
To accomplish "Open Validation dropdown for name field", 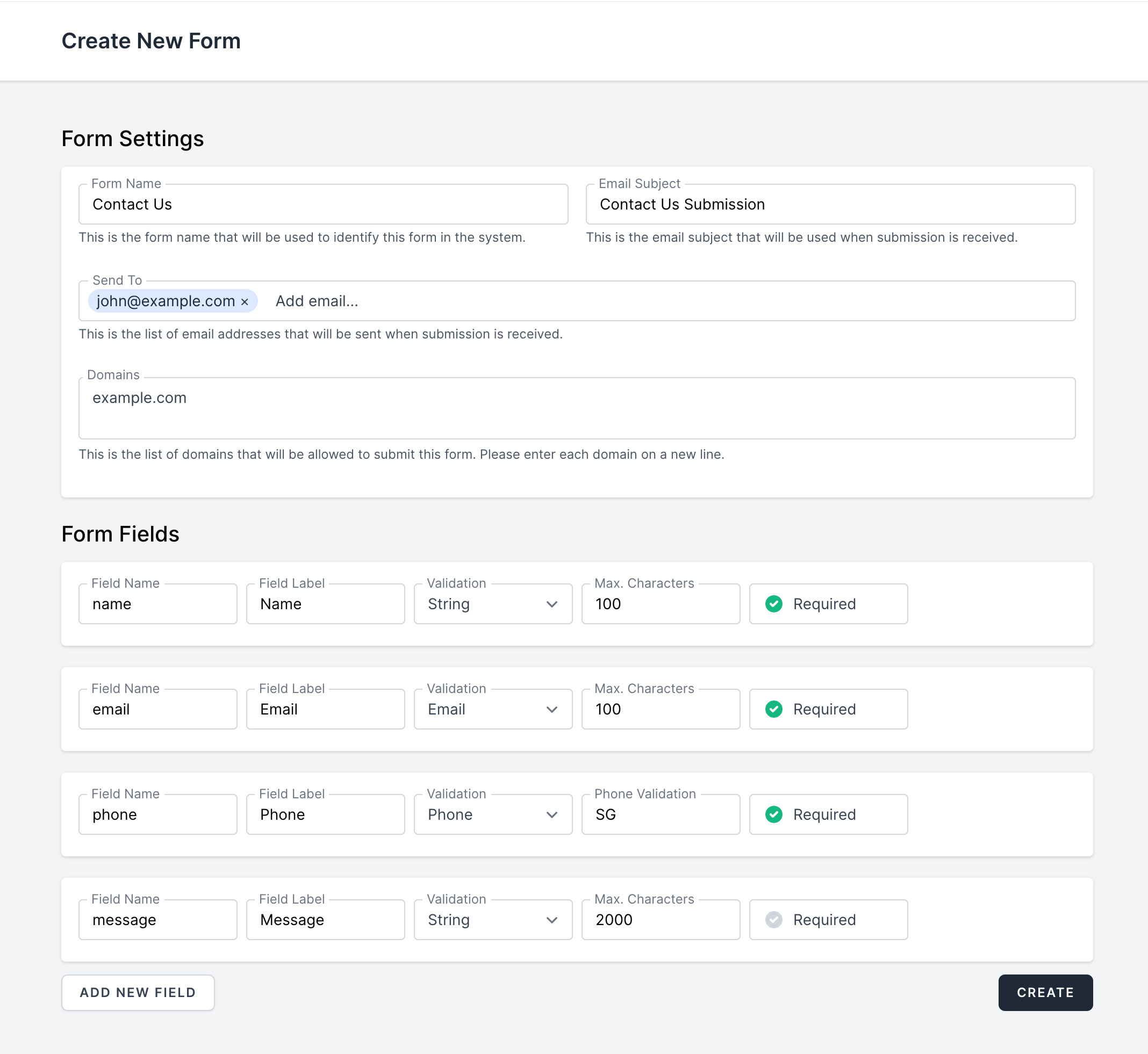I will point(493,604).
